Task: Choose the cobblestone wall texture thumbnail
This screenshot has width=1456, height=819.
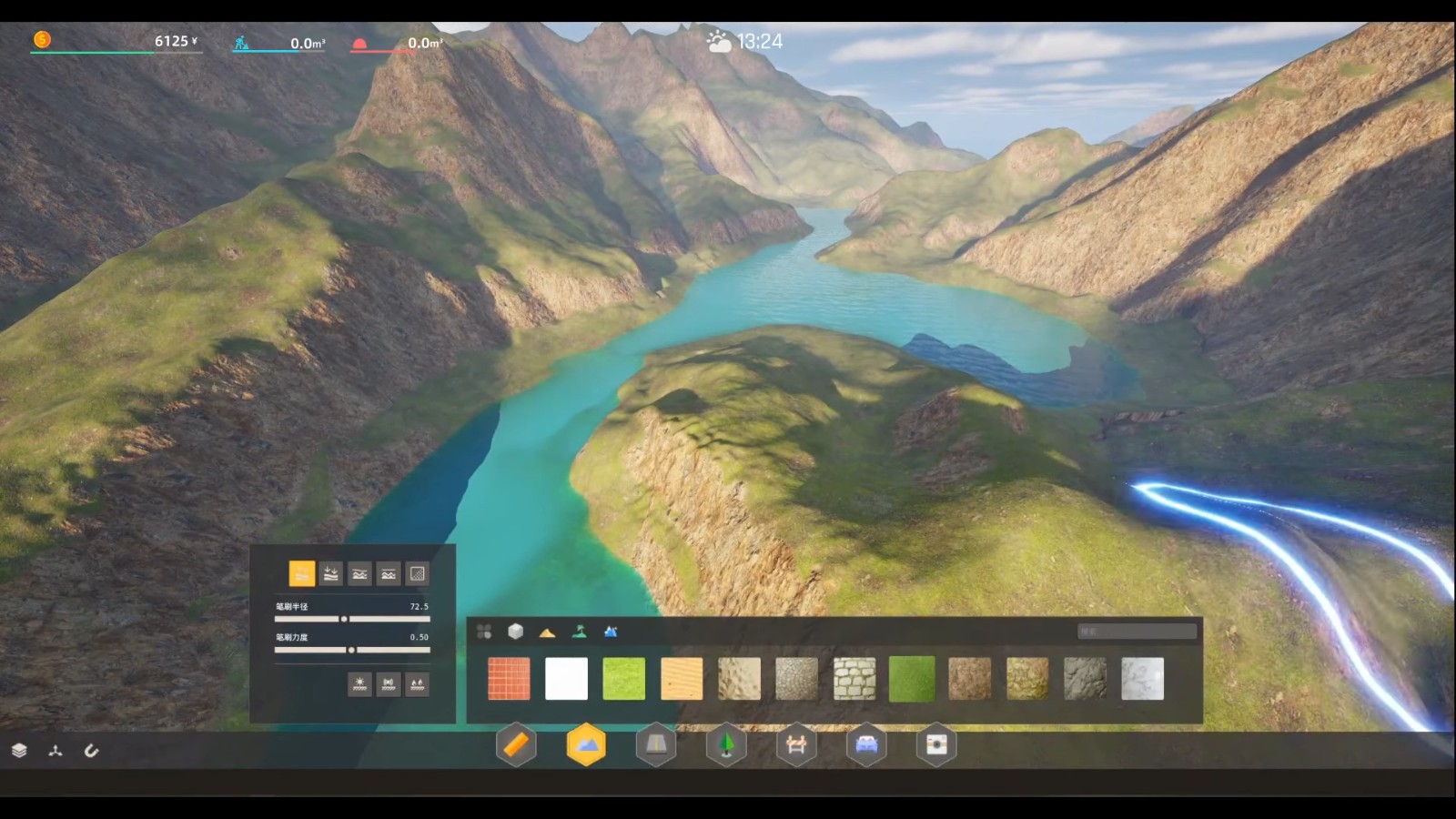Action: pos(854,679)
